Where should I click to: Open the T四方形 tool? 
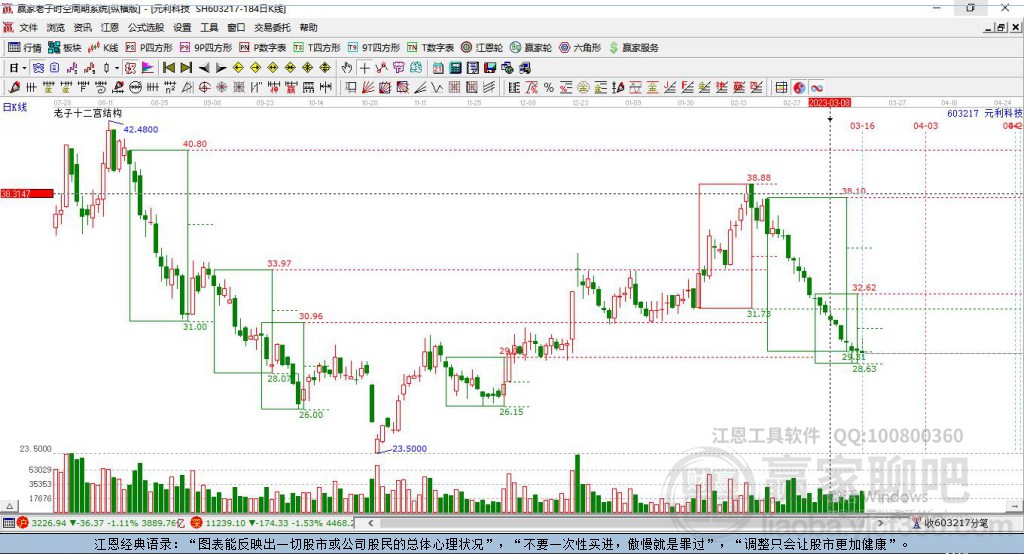pos(317,48)
